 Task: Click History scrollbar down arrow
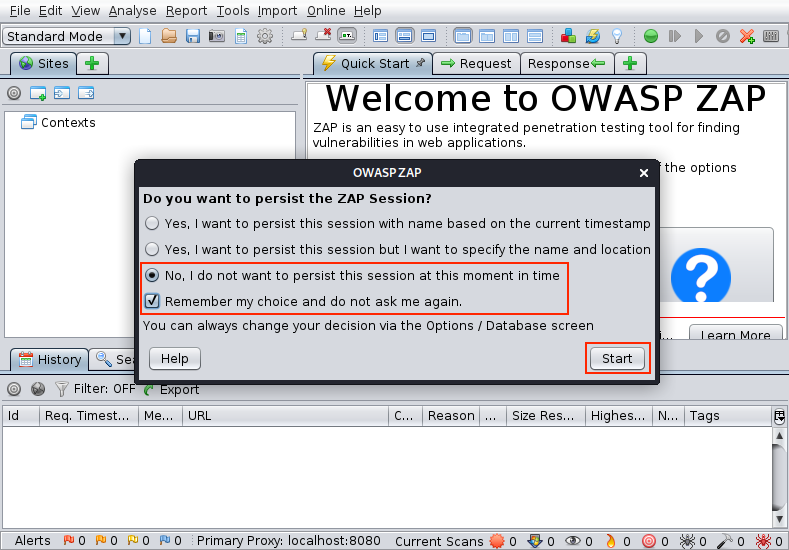point(779,519)
